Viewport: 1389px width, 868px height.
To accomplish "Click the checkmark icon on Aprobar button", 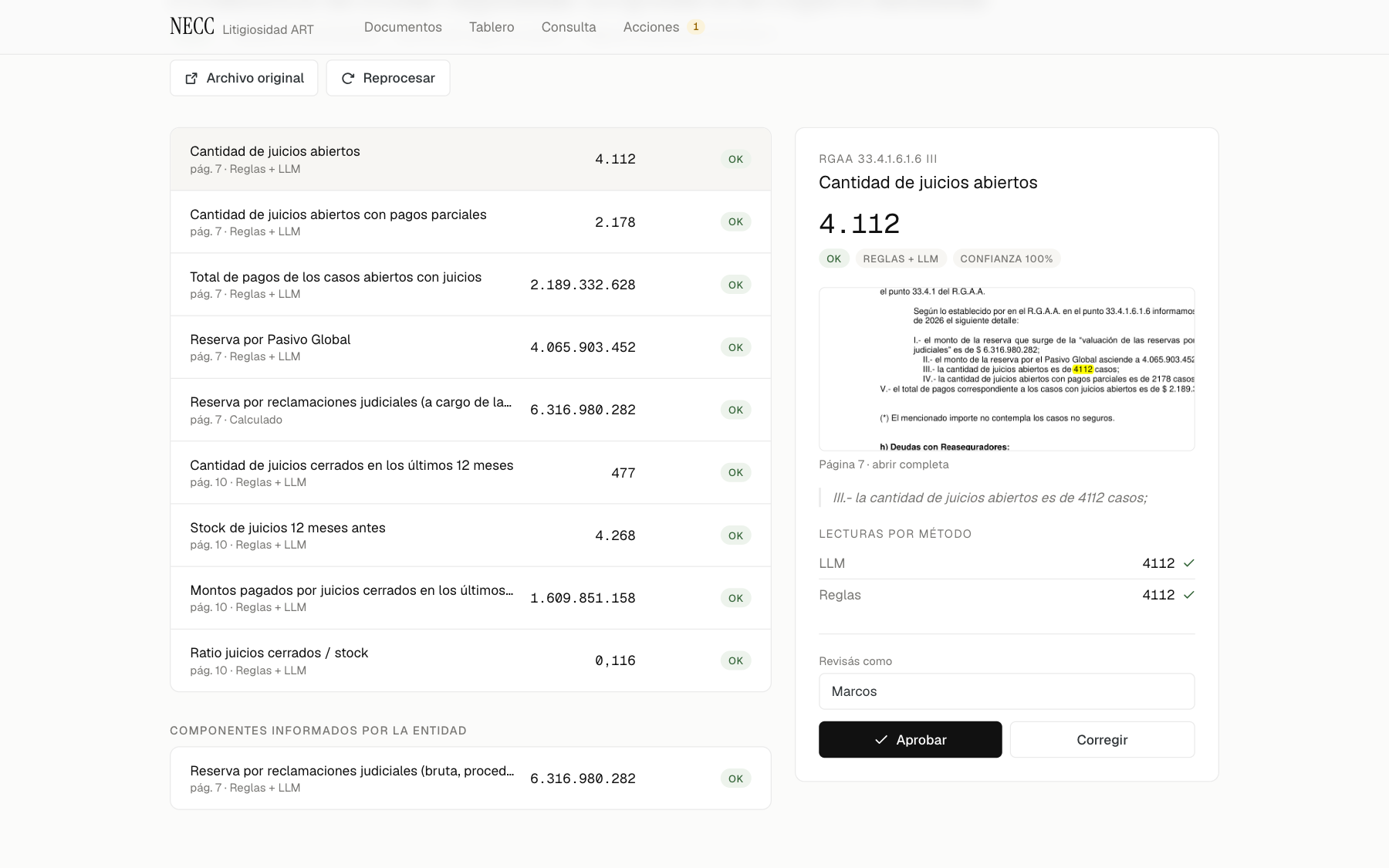I will pyautogui.click(x=881, y=740).
